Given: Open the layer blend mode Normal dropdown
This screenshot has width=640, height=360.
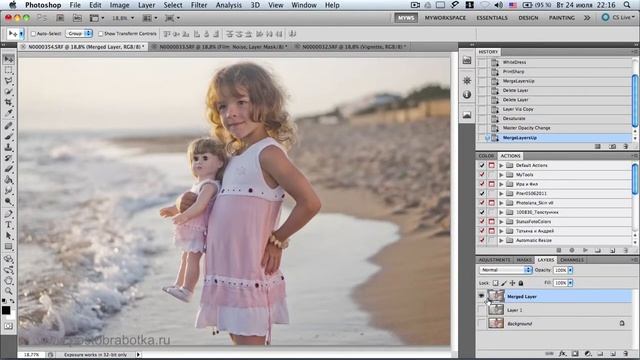Looking at the screenshot, I should coord(506,270).
